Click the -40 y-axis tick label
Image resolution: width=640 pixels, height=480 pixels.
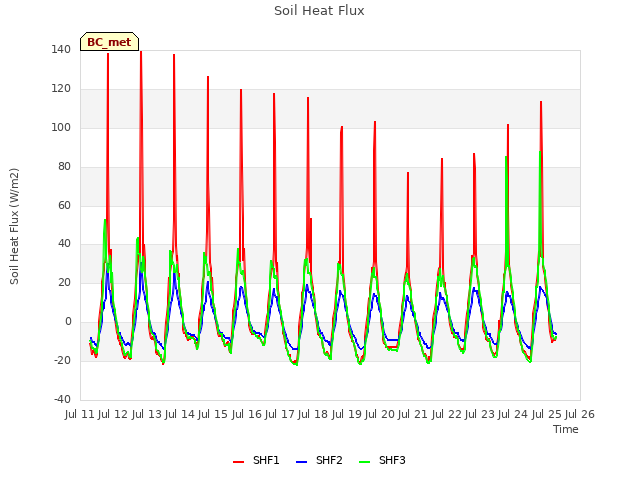pyautogui.click(x=62, y=399)
